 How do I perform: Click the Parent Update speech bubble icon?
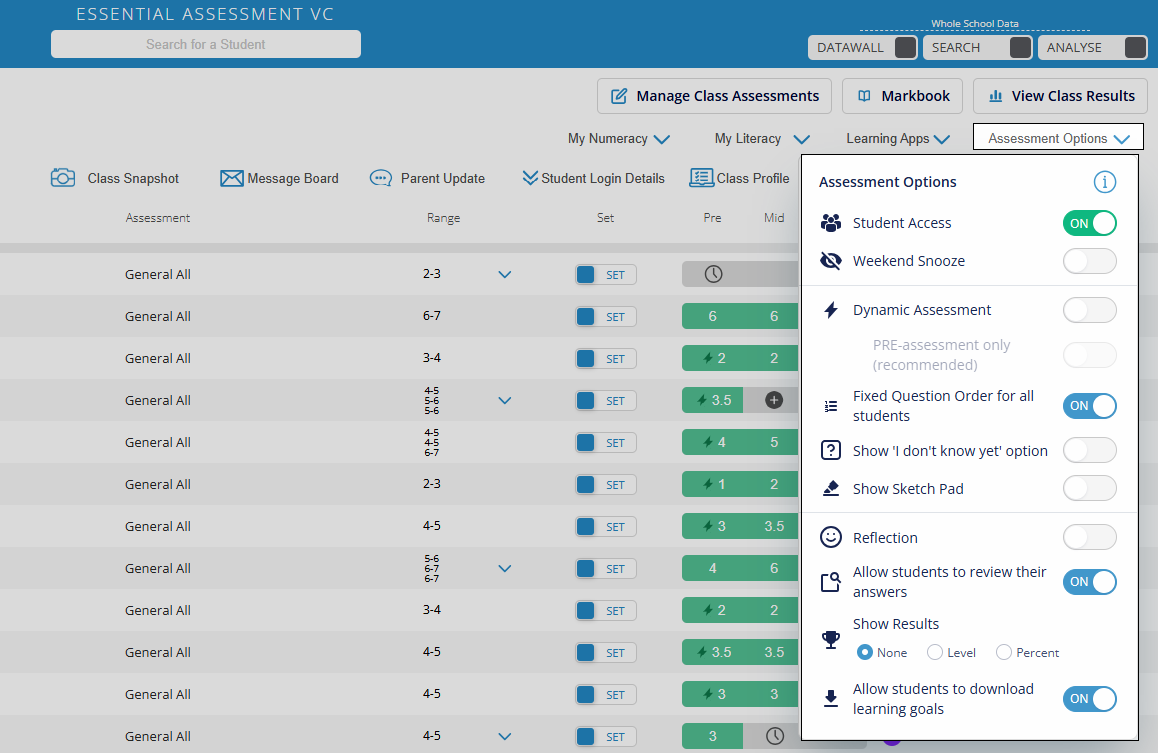(381, 179)
